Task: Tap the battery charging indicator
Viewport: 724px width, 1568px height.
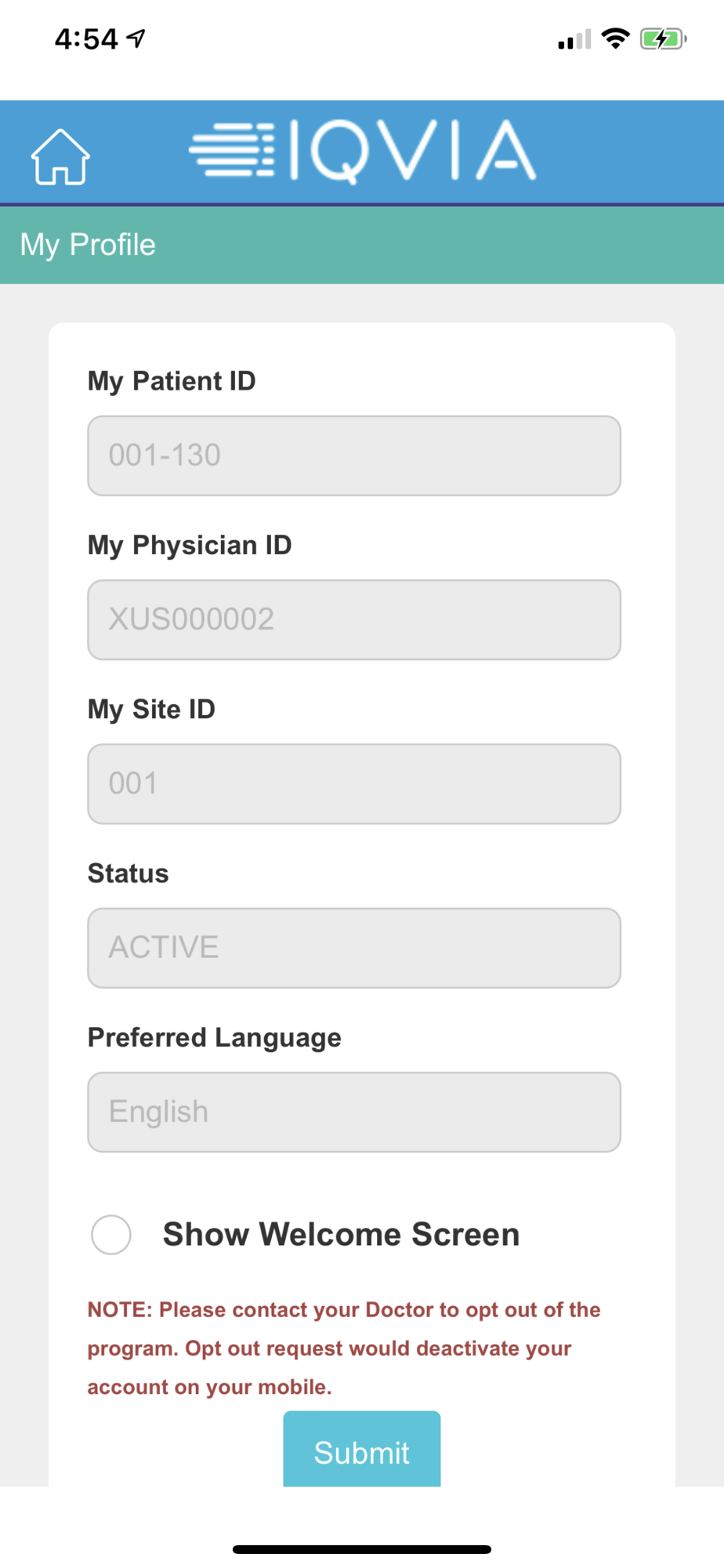Action: point(663,38)
